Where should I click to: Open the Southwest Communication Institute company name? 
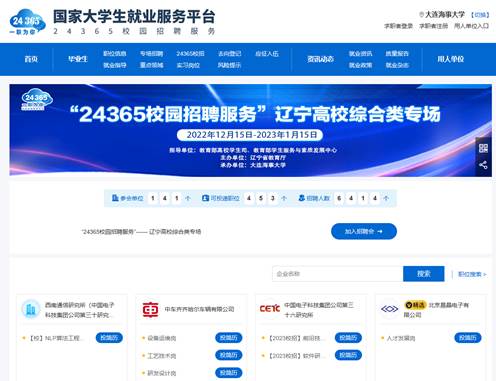click(80, 310)
